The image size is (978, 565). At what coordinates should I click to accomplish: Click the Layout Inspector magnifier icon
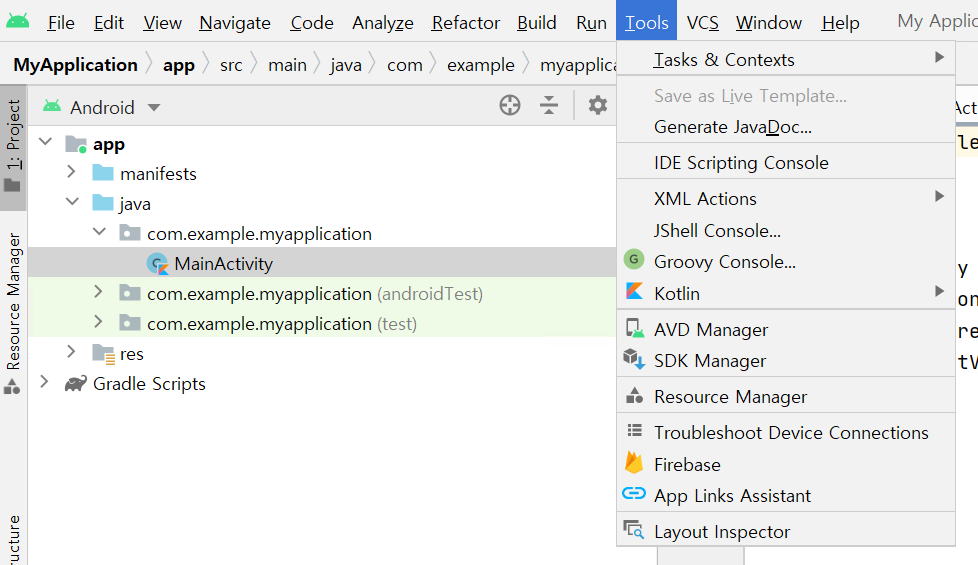pos(634,530)
